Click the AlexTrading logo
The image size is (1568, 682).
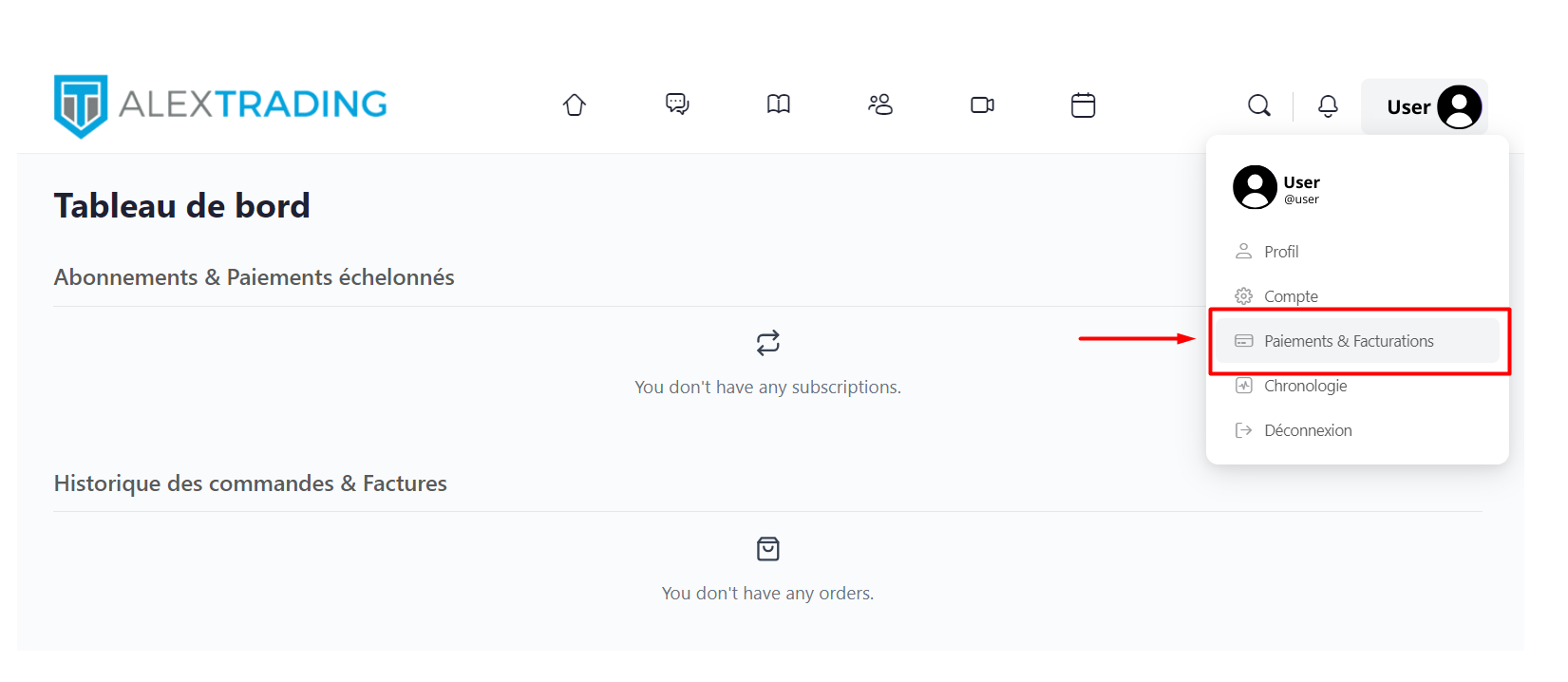(x=220, y=105)
